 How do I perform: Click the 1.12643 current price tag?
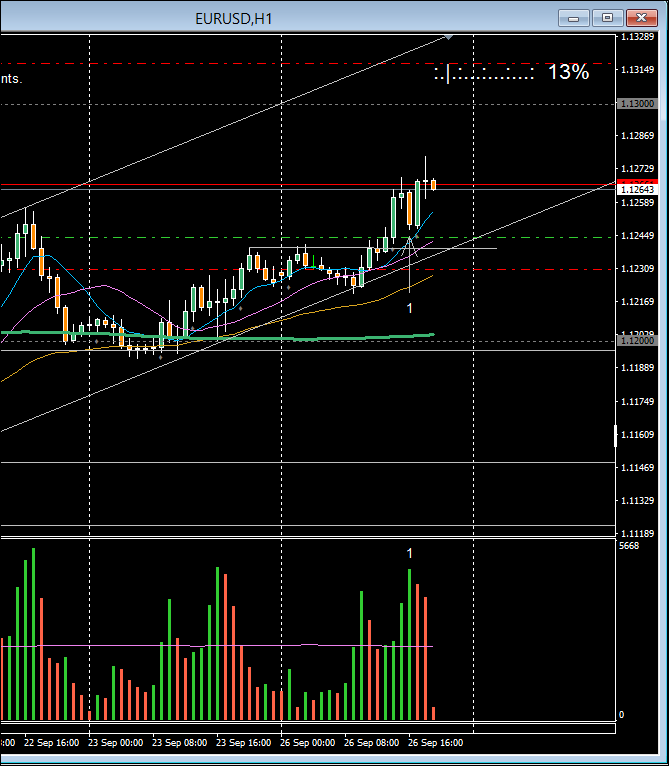637,189
